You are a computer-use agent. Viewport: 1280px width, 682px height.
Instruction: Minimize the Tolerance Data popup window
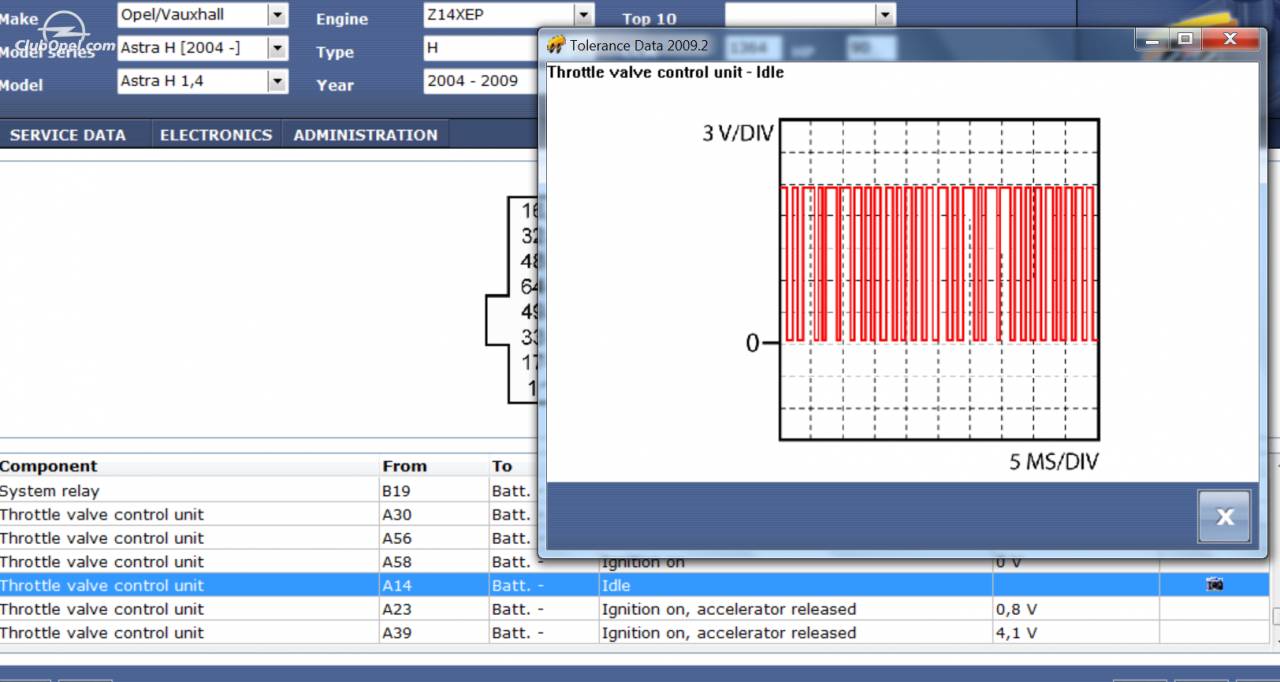click(x=1152, y=40)
